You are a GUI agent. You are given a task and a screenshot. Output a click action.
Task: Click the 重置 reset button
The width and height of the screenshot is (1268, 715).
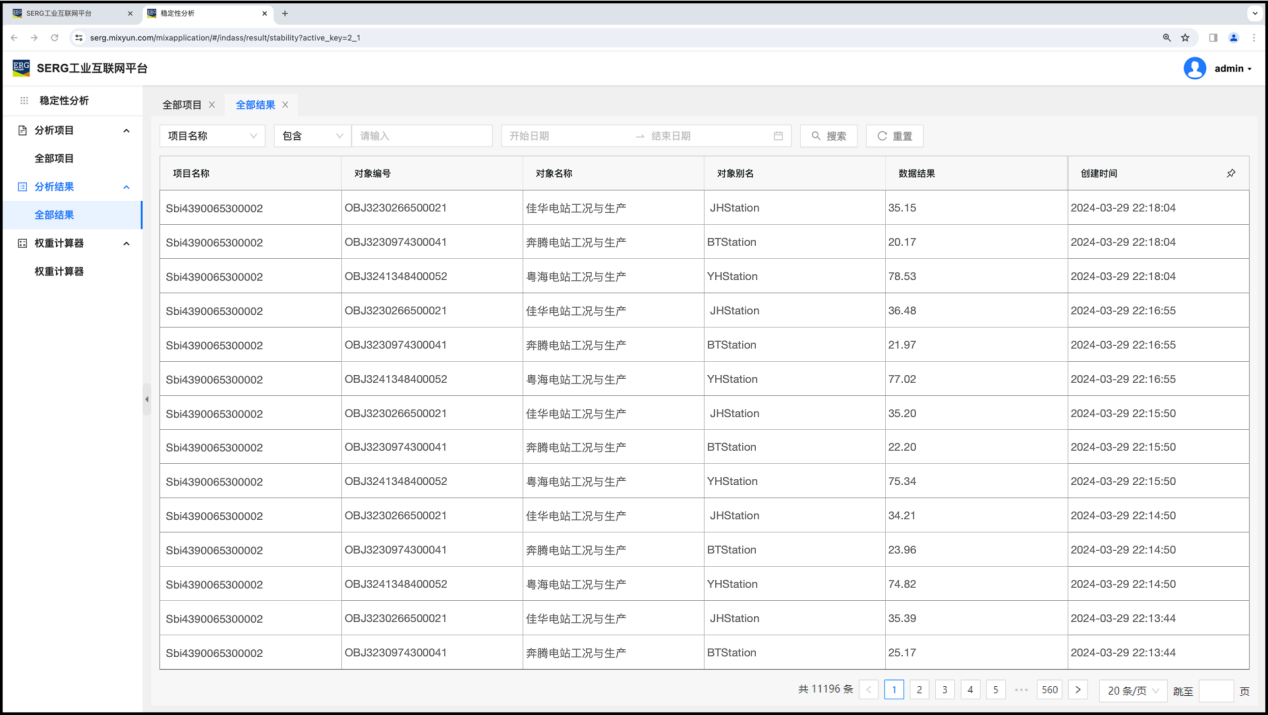click(x=894, y=136)
